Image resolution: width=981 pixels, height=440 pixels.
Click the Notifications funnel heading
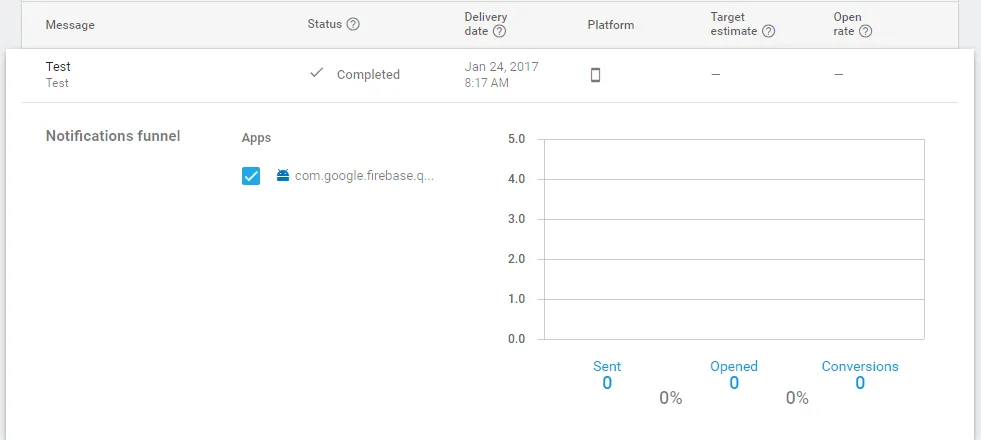(113, 136)
